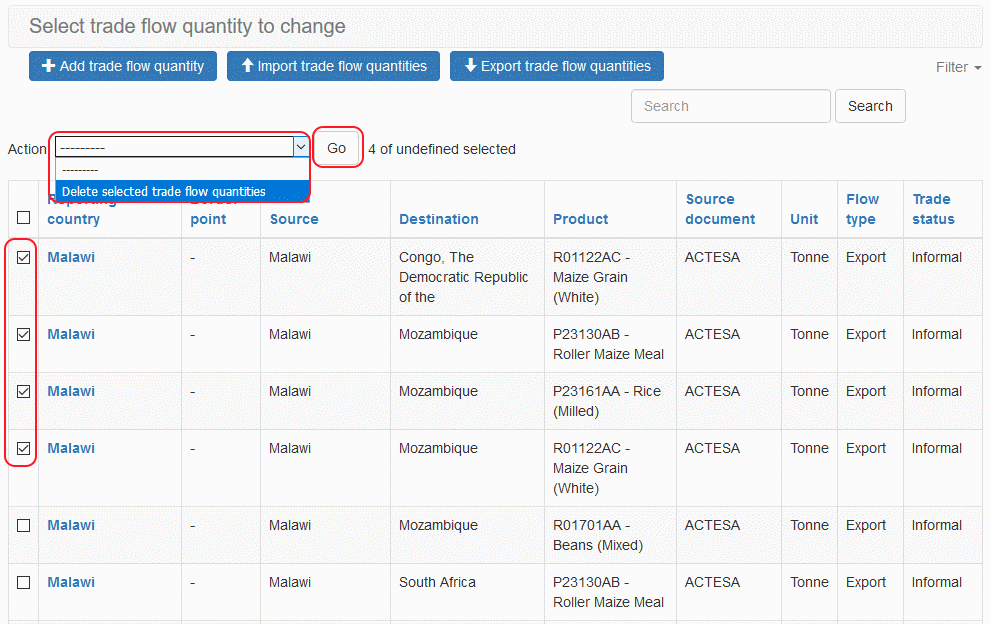Click the Search button

click(870, 106)
